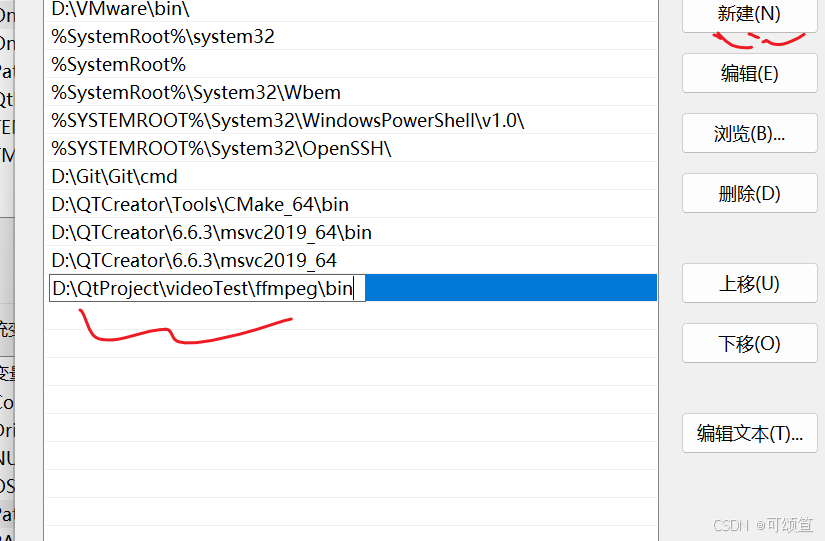Select the D:\VMware\bin\ path entry
The height and width of the screenshot is (541, 825).
(351, 9)
